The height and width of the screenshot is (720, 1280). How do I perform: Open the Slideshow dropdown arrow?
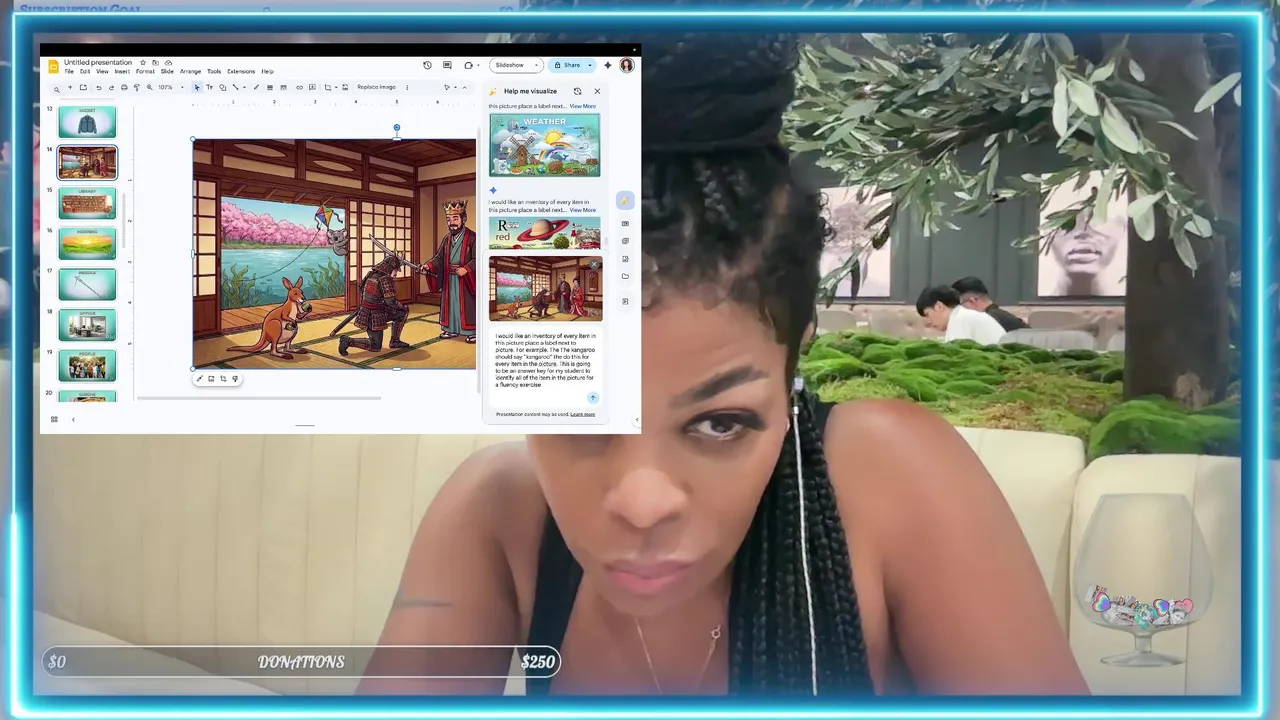[536, 65]
